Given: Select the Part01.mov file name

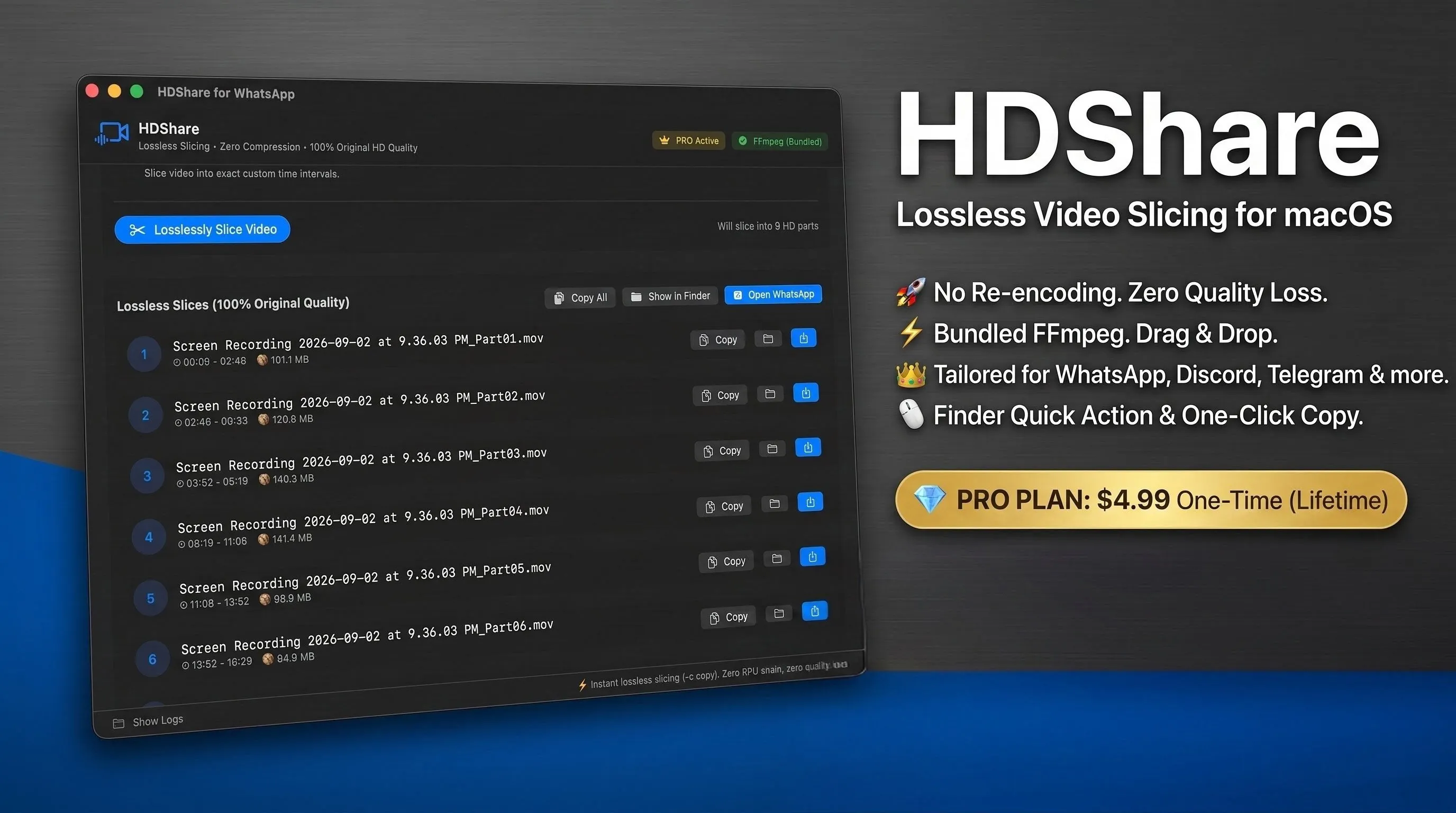Looking at the screenshot, I should coord(358,341).
